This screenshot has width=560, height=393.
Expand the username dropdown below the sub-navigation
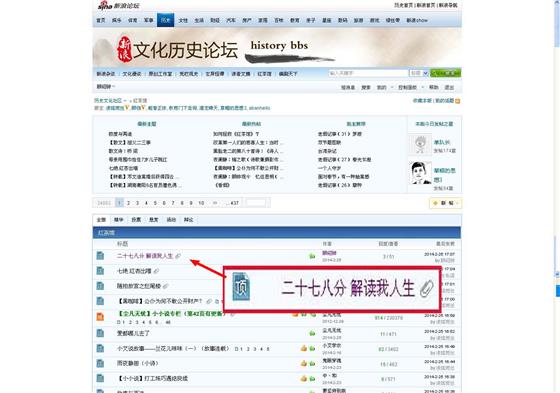click(x=106, y=86)
